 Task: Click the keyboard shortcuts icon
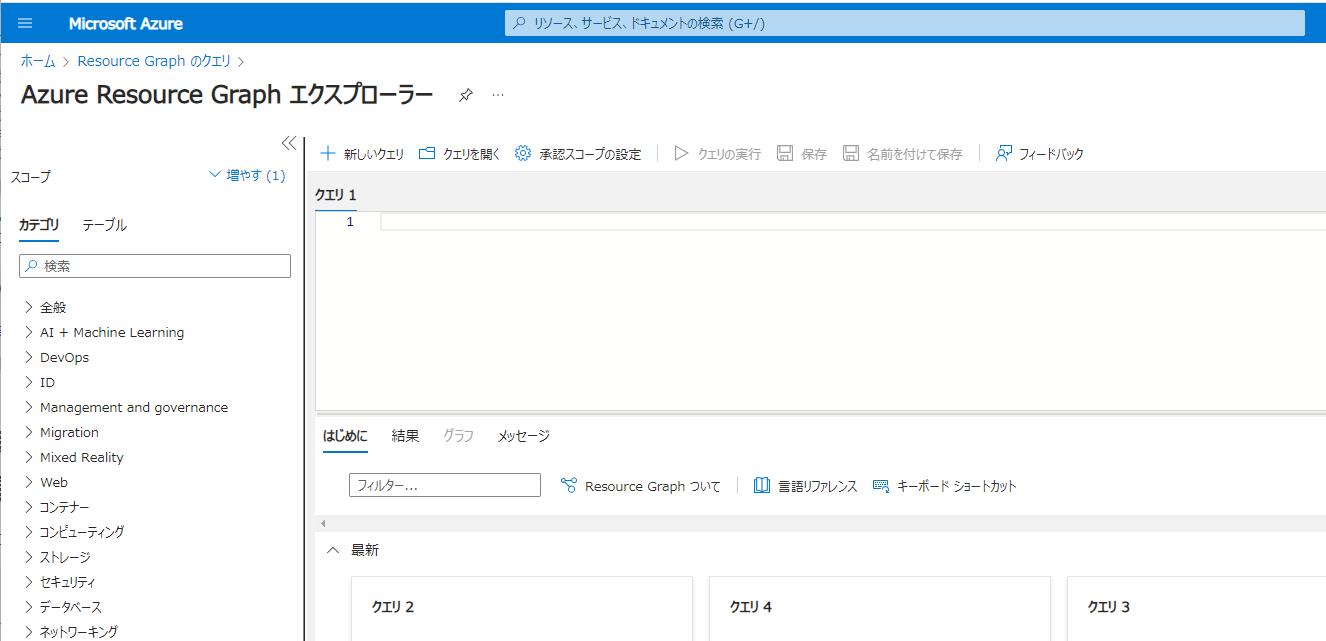(881, 486)
